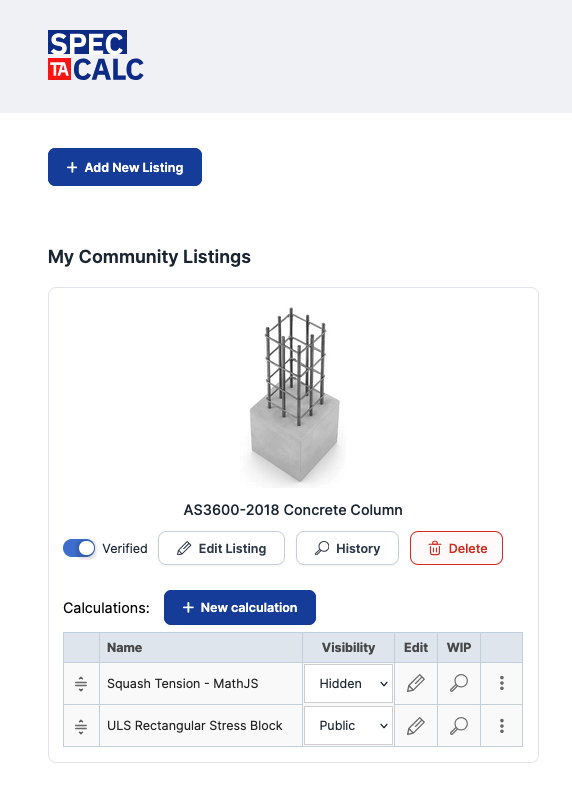Screen dimensions: 572x785
Task: Open three-dot menu for Squash Tension - MathJS
Action: coord(501,683)
